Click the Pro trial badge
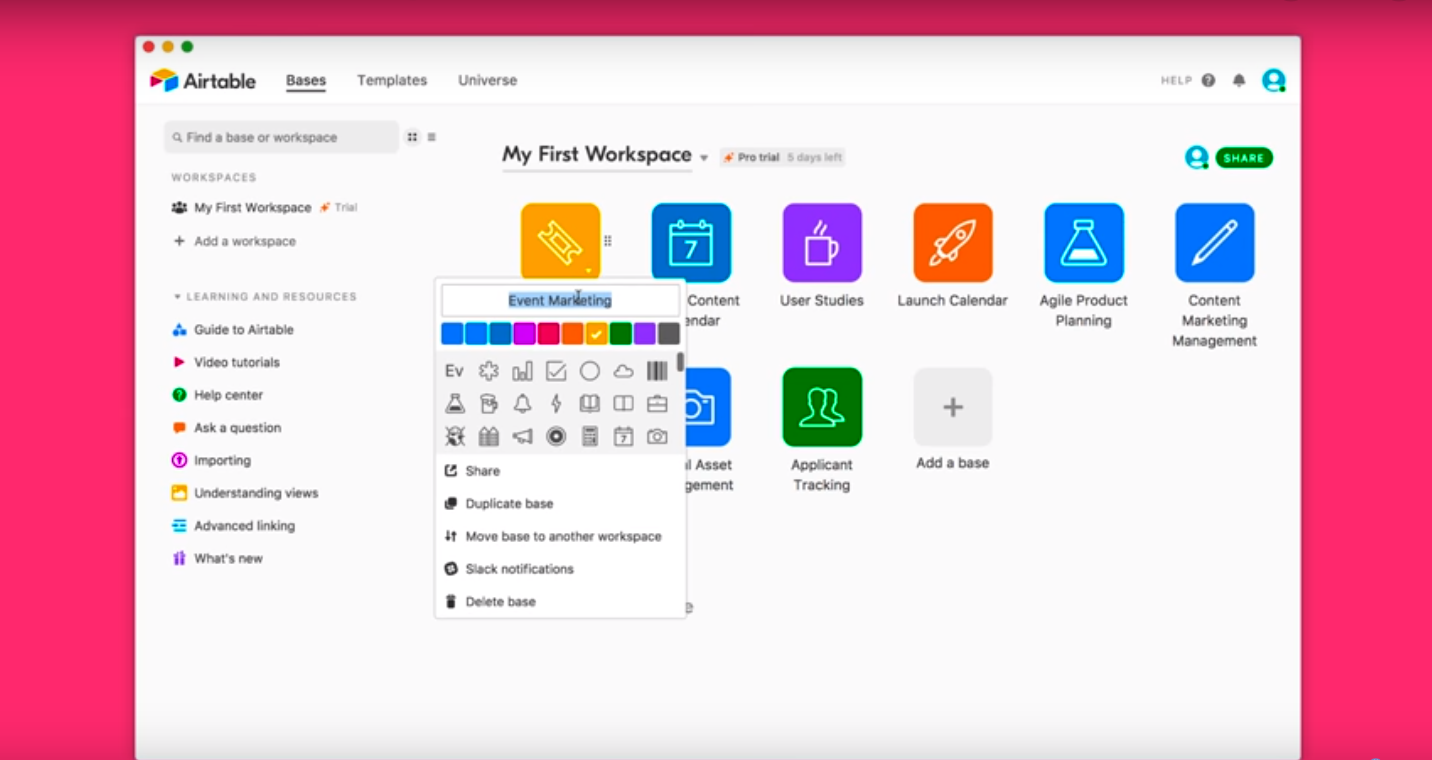 click(783, 158)
